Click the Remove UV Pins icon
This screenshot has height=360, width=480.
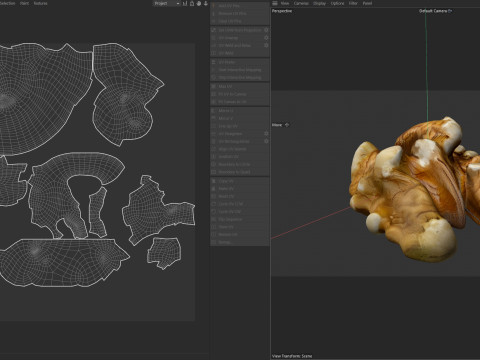click(x=214, y=13)
